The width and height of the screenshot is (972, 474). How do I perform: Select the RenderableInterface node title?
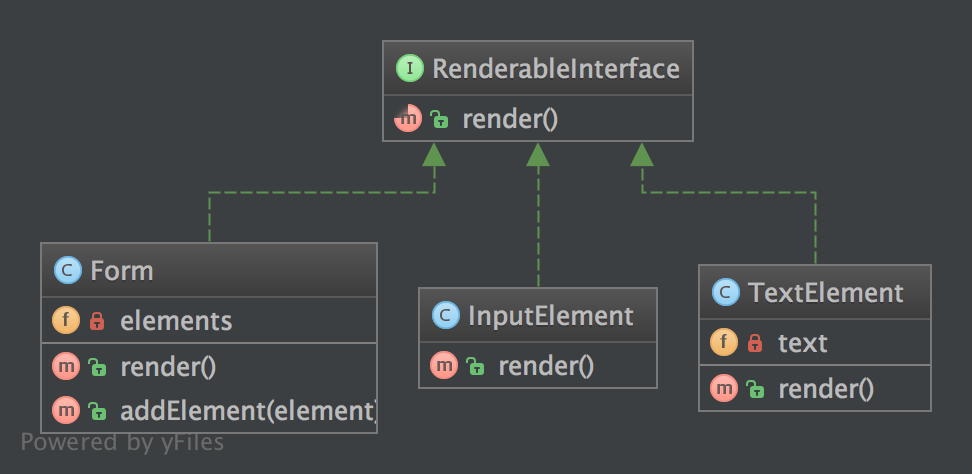pyautogui.click(x=555, y=69)
